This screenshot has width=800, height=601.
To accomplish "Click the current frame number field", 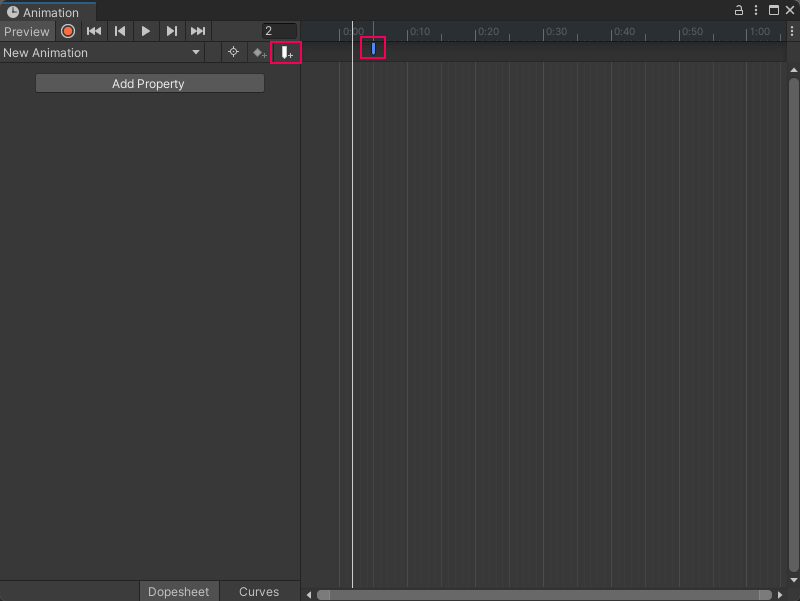I will point(279,31).
